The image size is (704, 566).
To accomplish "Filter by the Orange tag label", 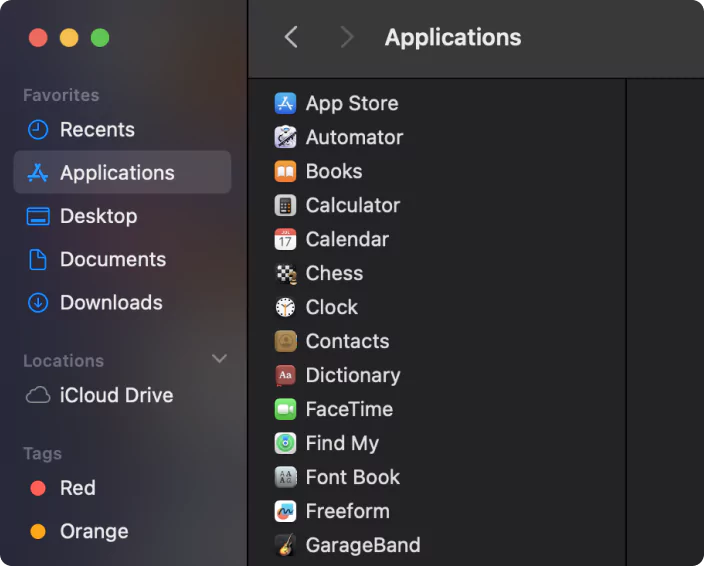I will 94,531.
